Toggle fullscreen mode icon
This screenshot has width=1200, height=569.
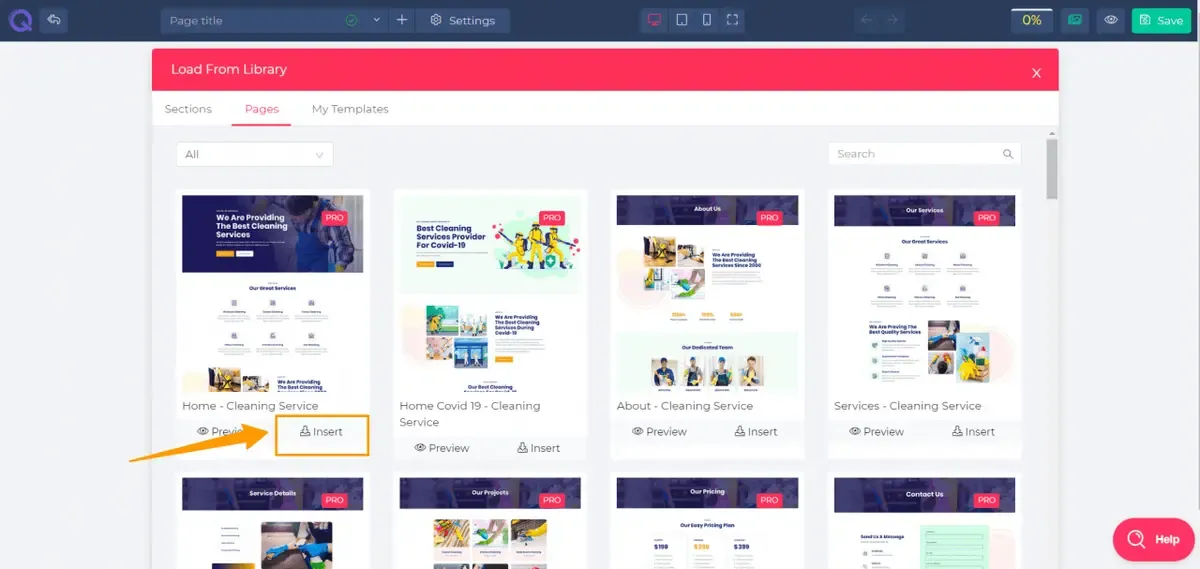[x=733, y=20]
